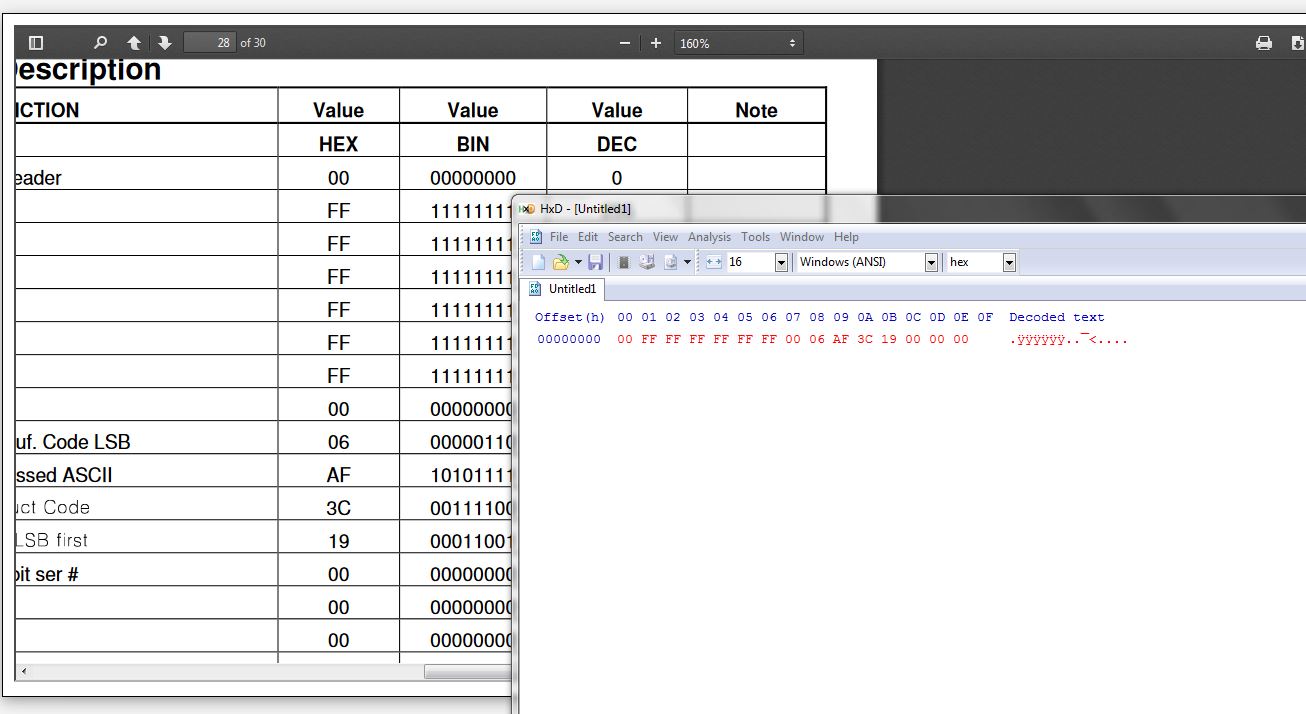Click the HxD open file icon
Screen dimensions: 1306x714
click(x=561, y=262)
